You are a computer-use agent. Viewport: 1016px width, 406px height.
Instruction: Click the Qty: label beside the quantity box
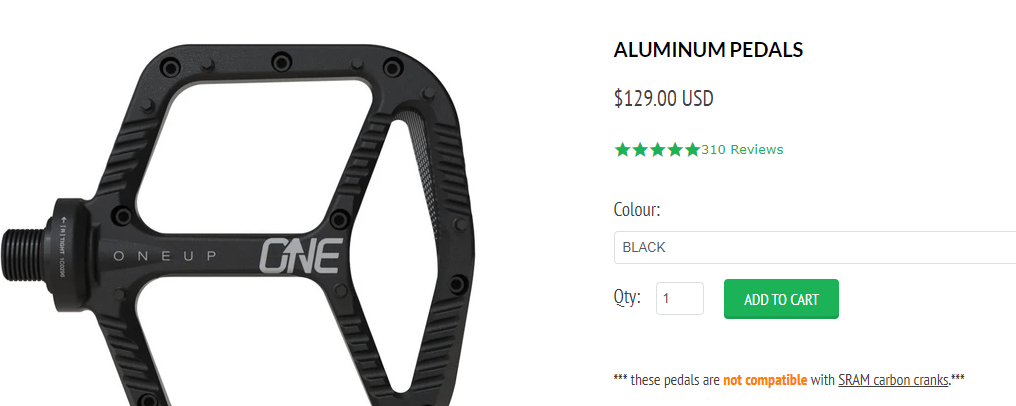[627, 297]
